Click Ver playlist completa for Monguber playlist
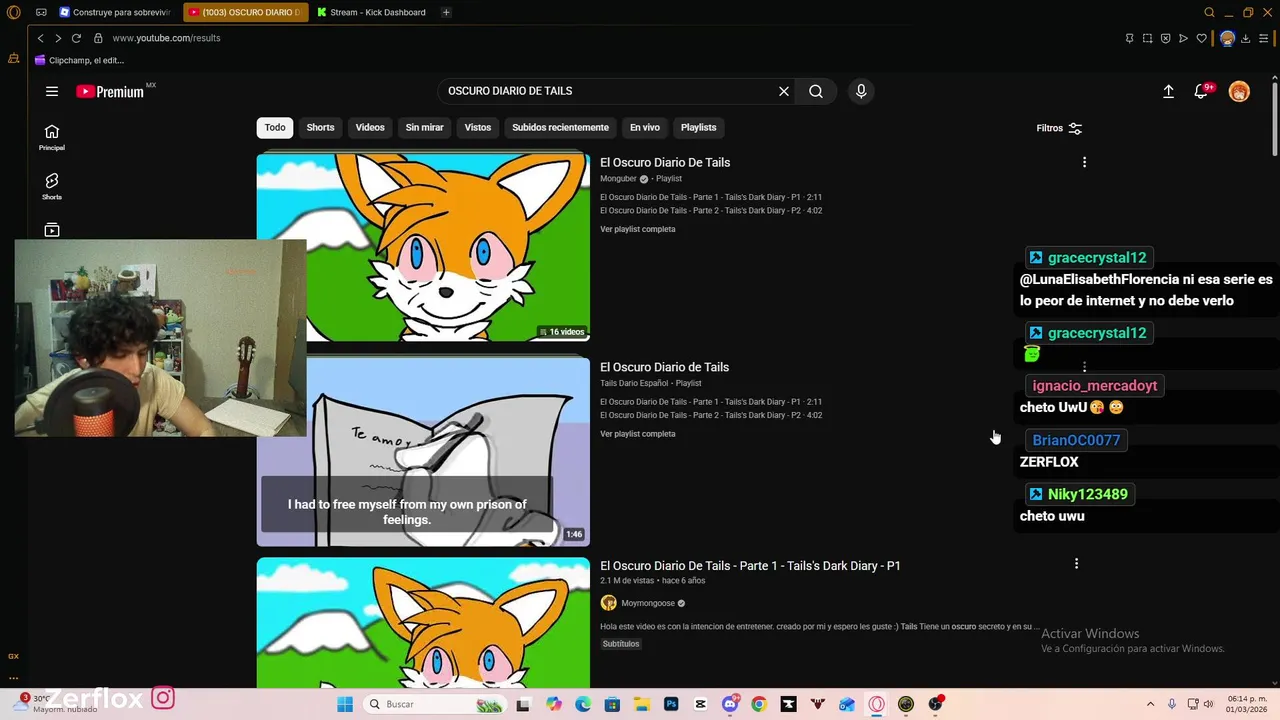 [638, 229]
